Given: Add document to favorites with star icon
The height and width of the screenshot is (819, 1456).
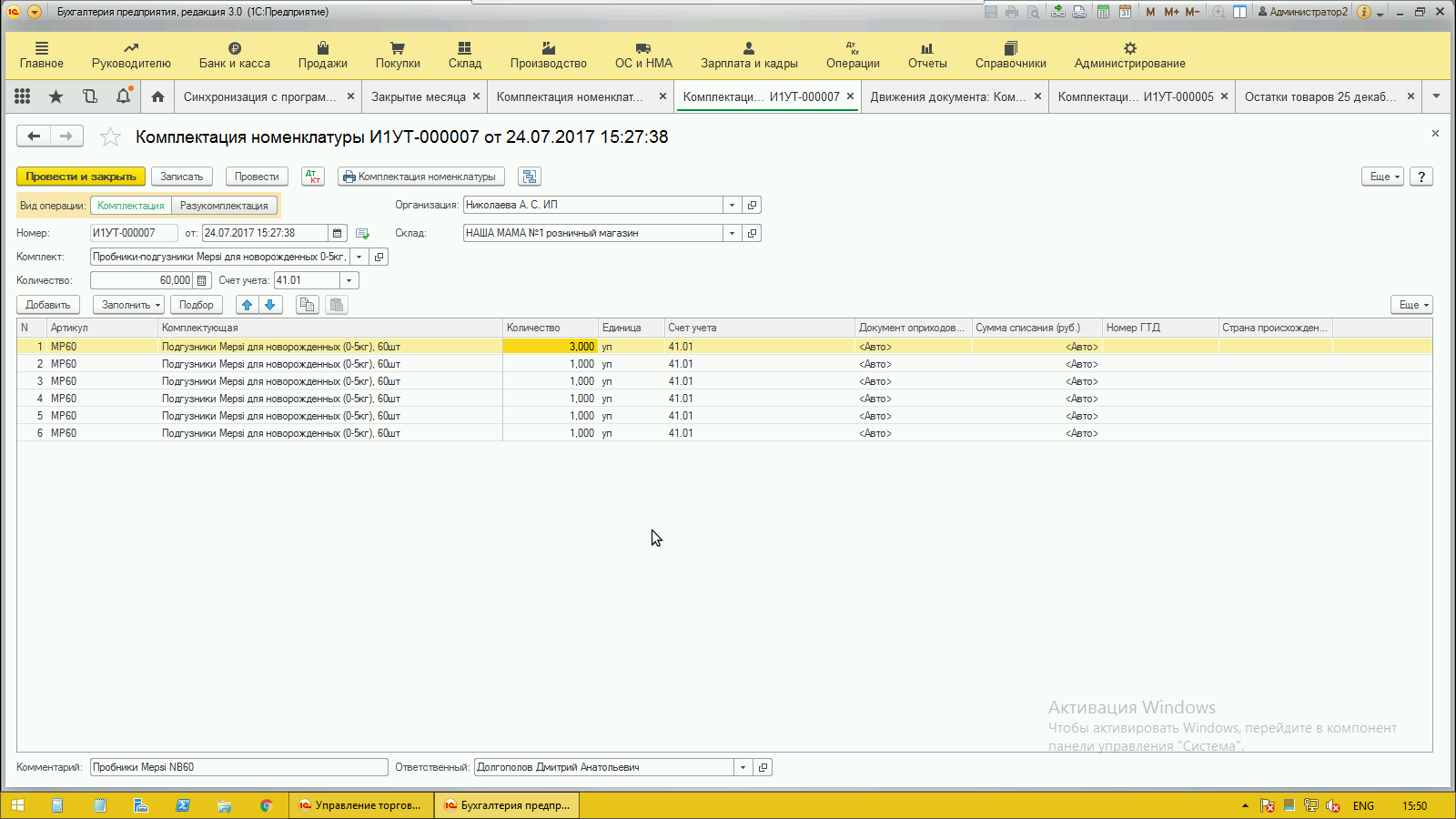Looking at the screenshot, I should point(110,137).
